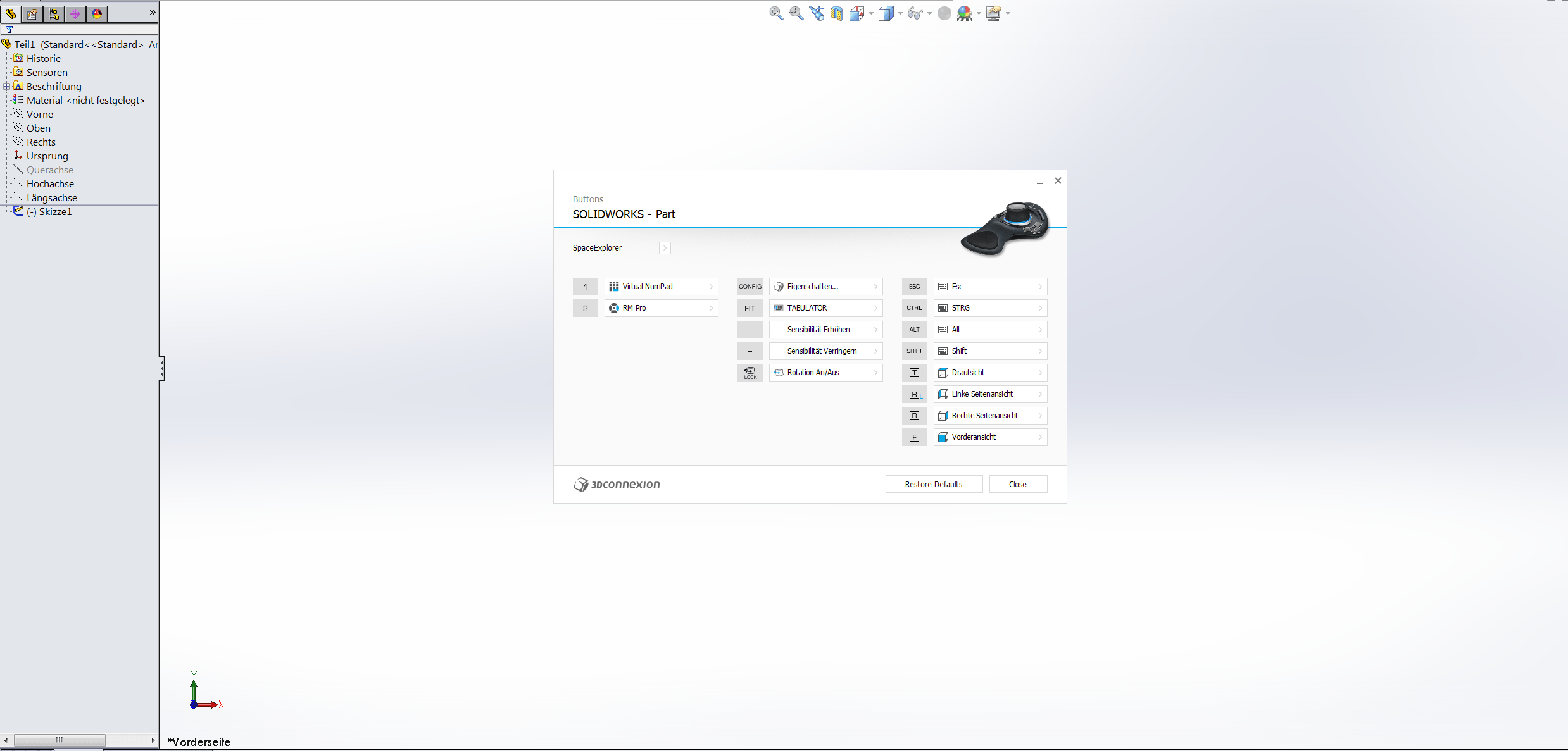The height and width of the screenshot is (751, 1568).
Task: Open Sensibilität Verringern assignment field
Action: coord(825,351)
